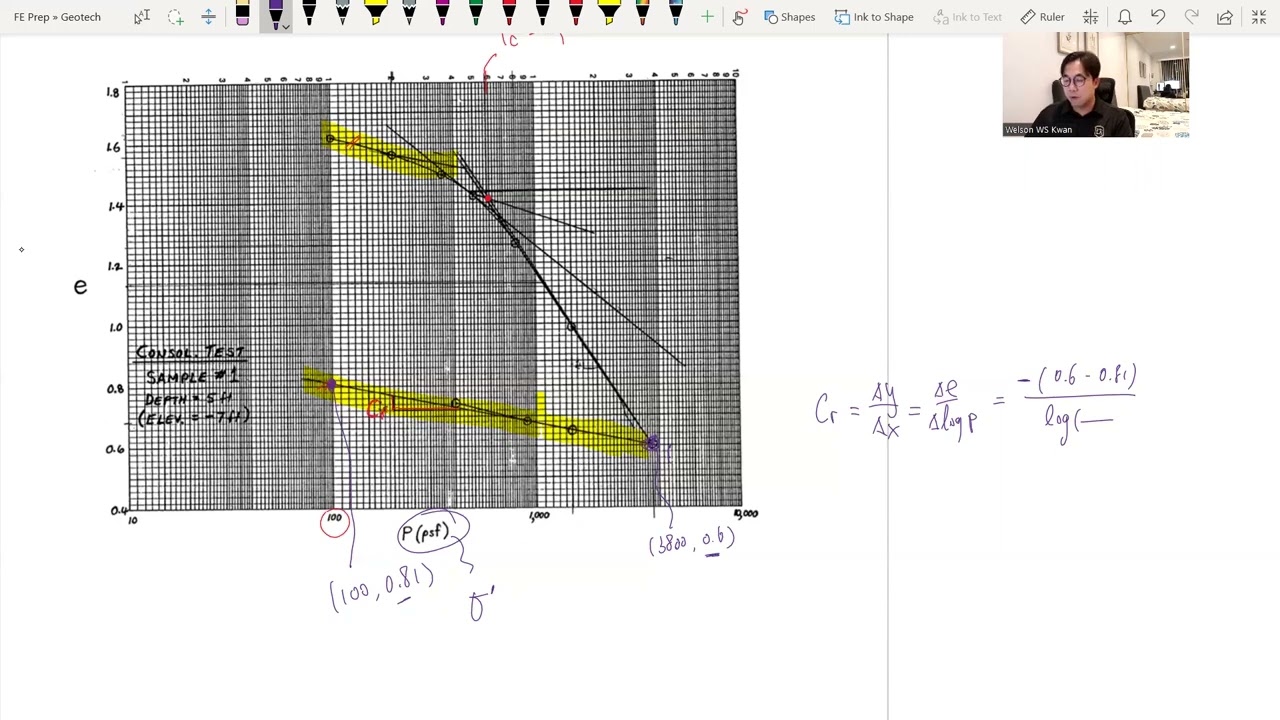Open the Shapes gallery
Image resolution: width=1280 pixels, height=720 pixels.
coord(789,16)
